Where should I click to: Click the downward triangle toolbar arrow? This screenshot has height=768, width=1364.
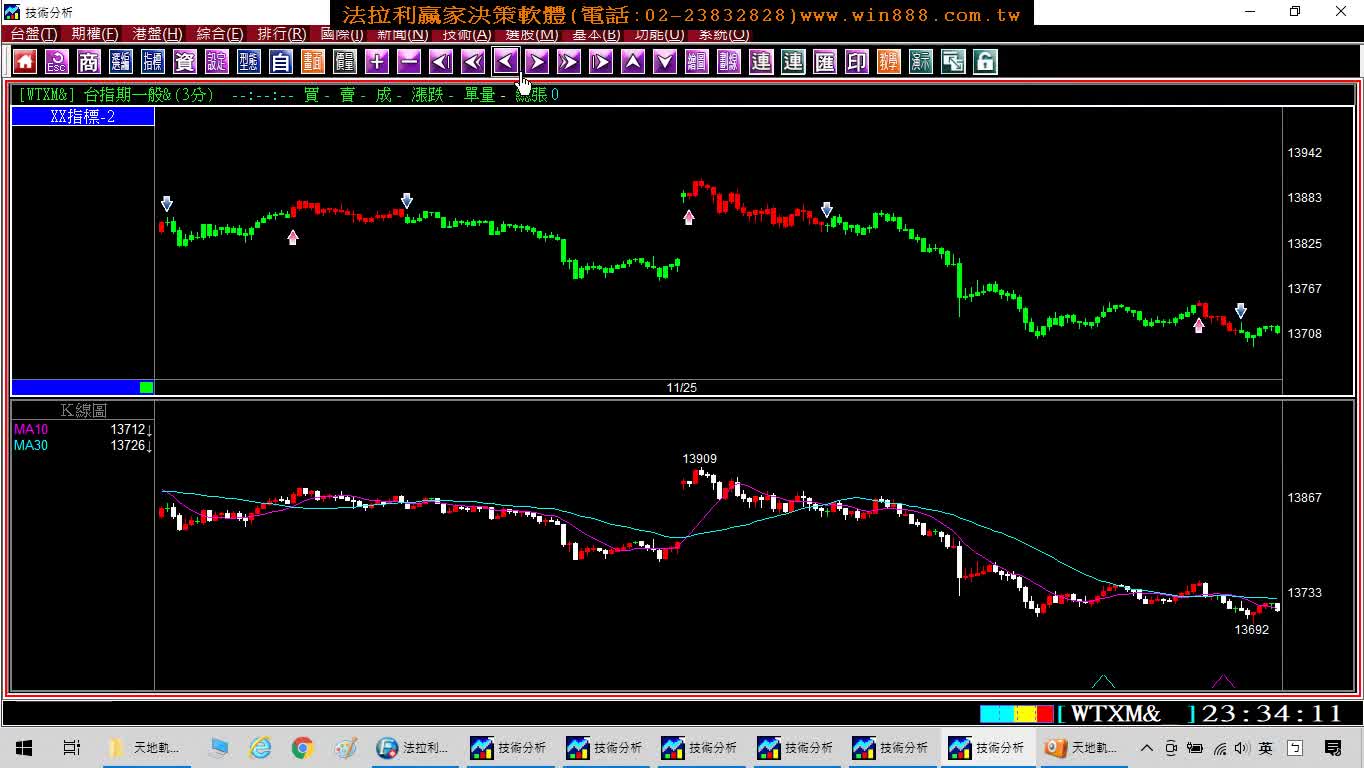(665, 62)
